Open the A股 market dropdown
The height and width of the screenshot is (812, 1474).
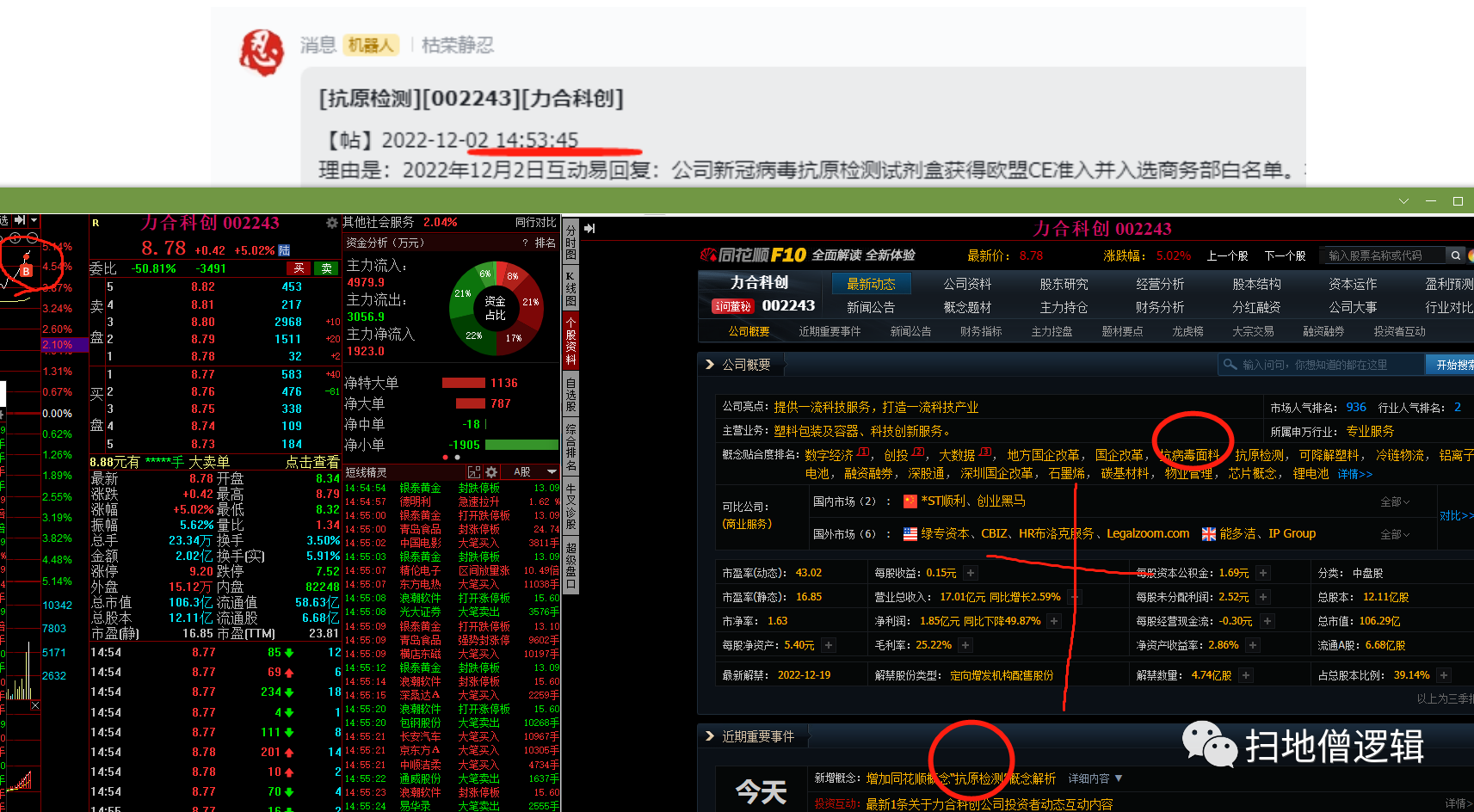[535, 472]
